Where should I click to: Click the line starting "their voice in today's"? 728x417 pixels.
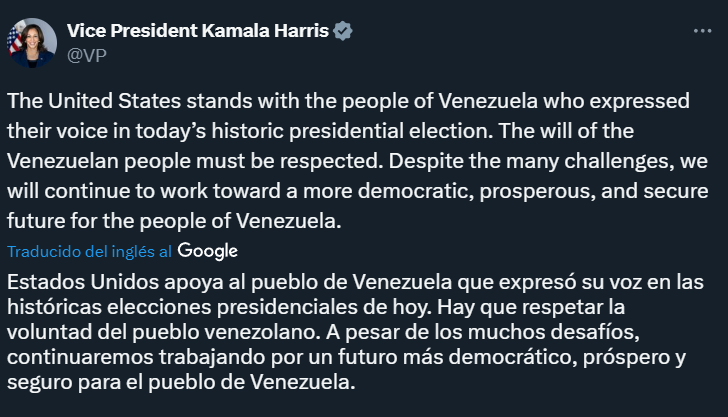pyautogui.click(x=320, y=131)
